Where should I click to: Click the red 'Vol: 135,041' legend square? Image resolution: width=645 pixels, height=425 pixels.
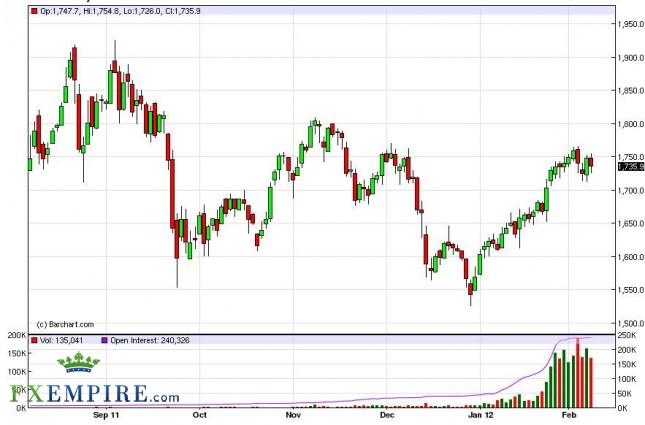[34, 341]
